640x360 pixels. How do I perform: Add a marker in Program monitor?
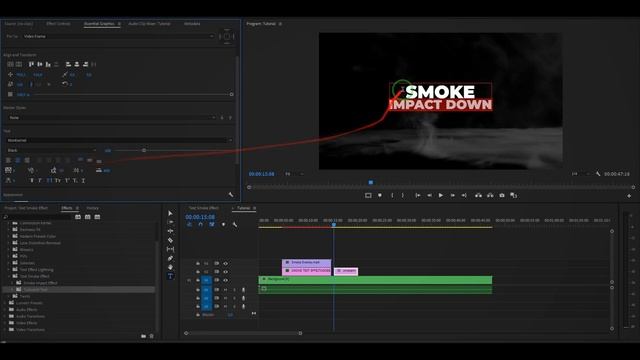click(x=380, y=196)
